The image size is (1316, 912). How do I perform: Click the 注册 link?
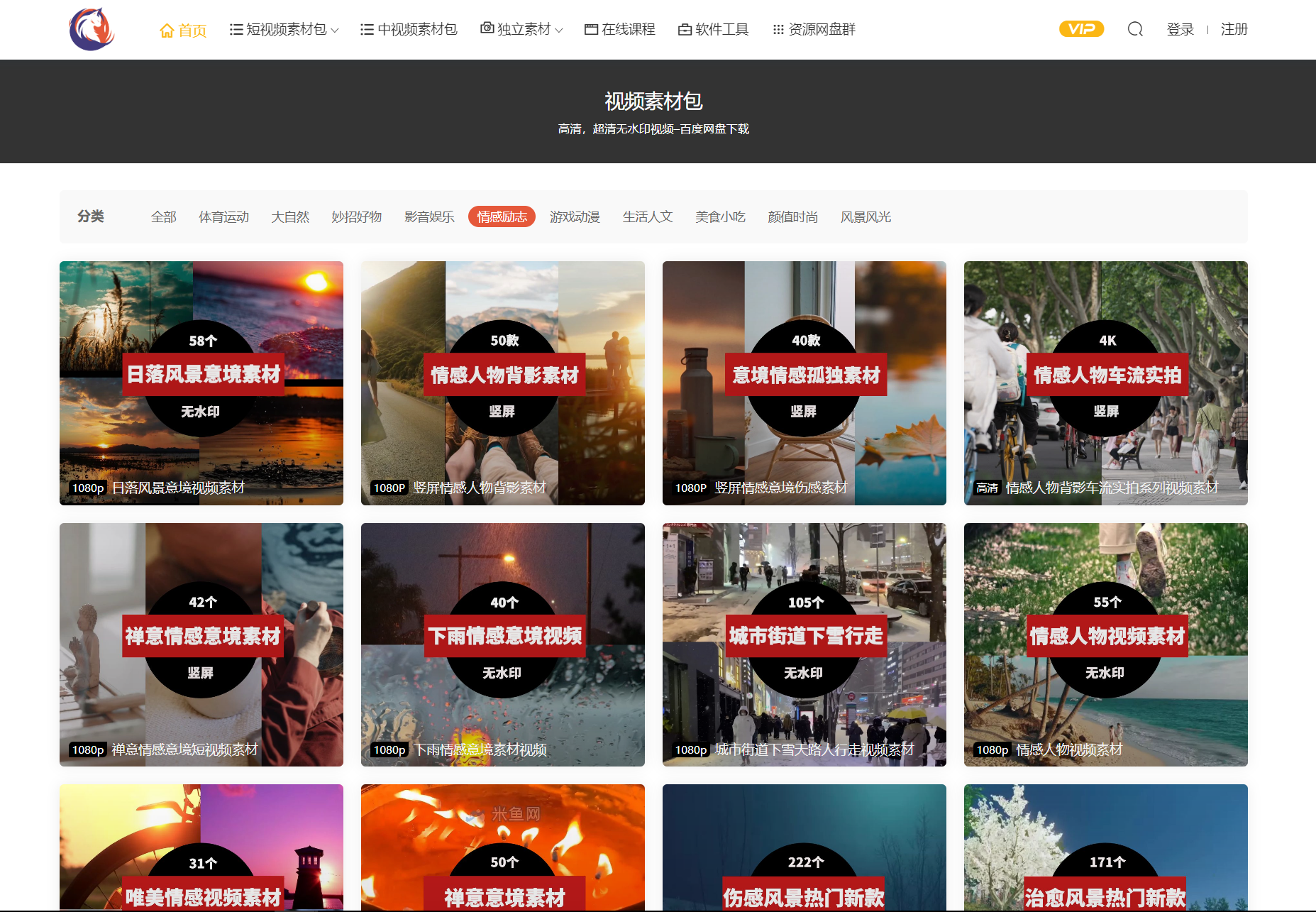pyautogui.click(x=1234, y=29)
